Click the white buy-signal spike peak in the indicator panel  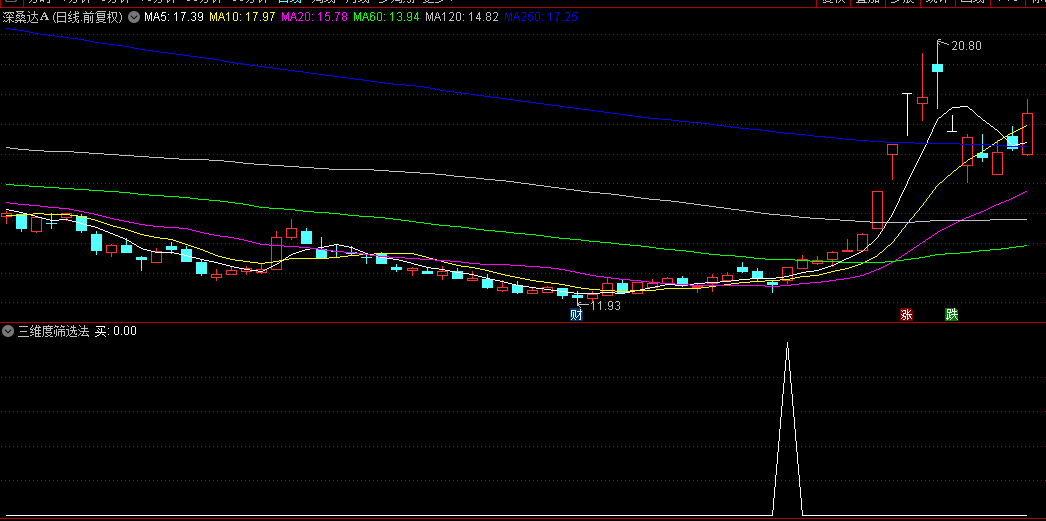[x=787, y=344]
